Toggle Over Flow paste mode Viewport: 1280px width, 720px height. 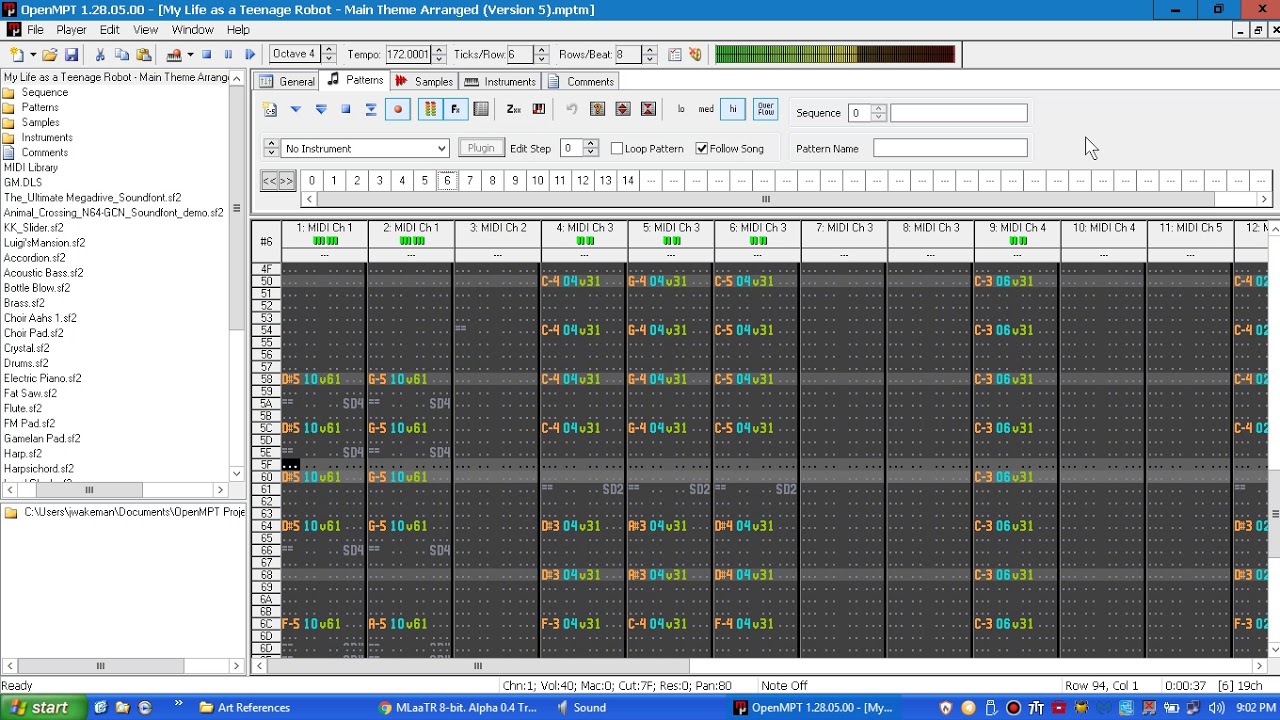(766, 110)
